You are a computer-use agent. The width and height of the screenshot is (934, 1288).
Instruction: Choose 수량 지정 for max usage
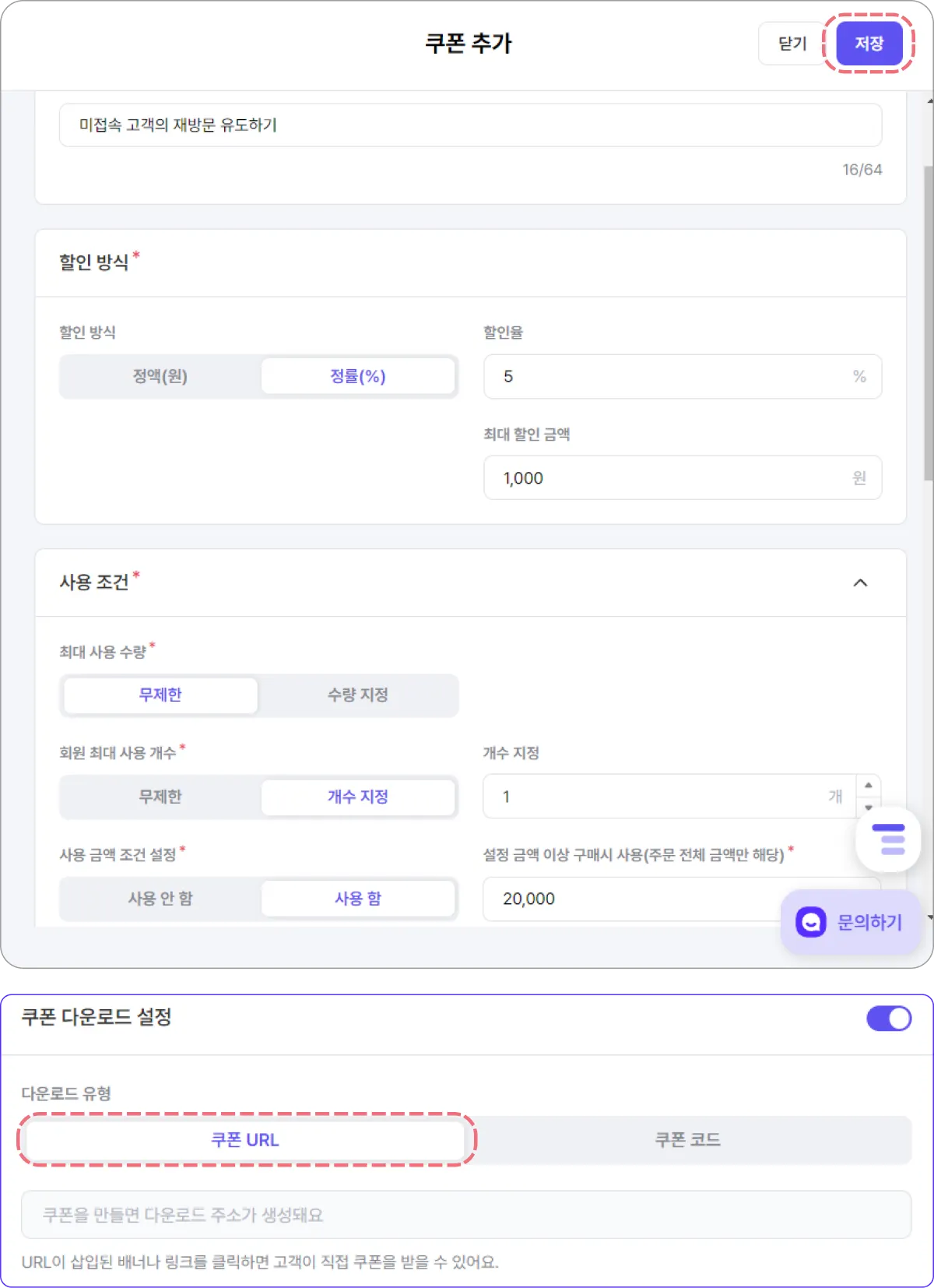[x=358, y=695]
